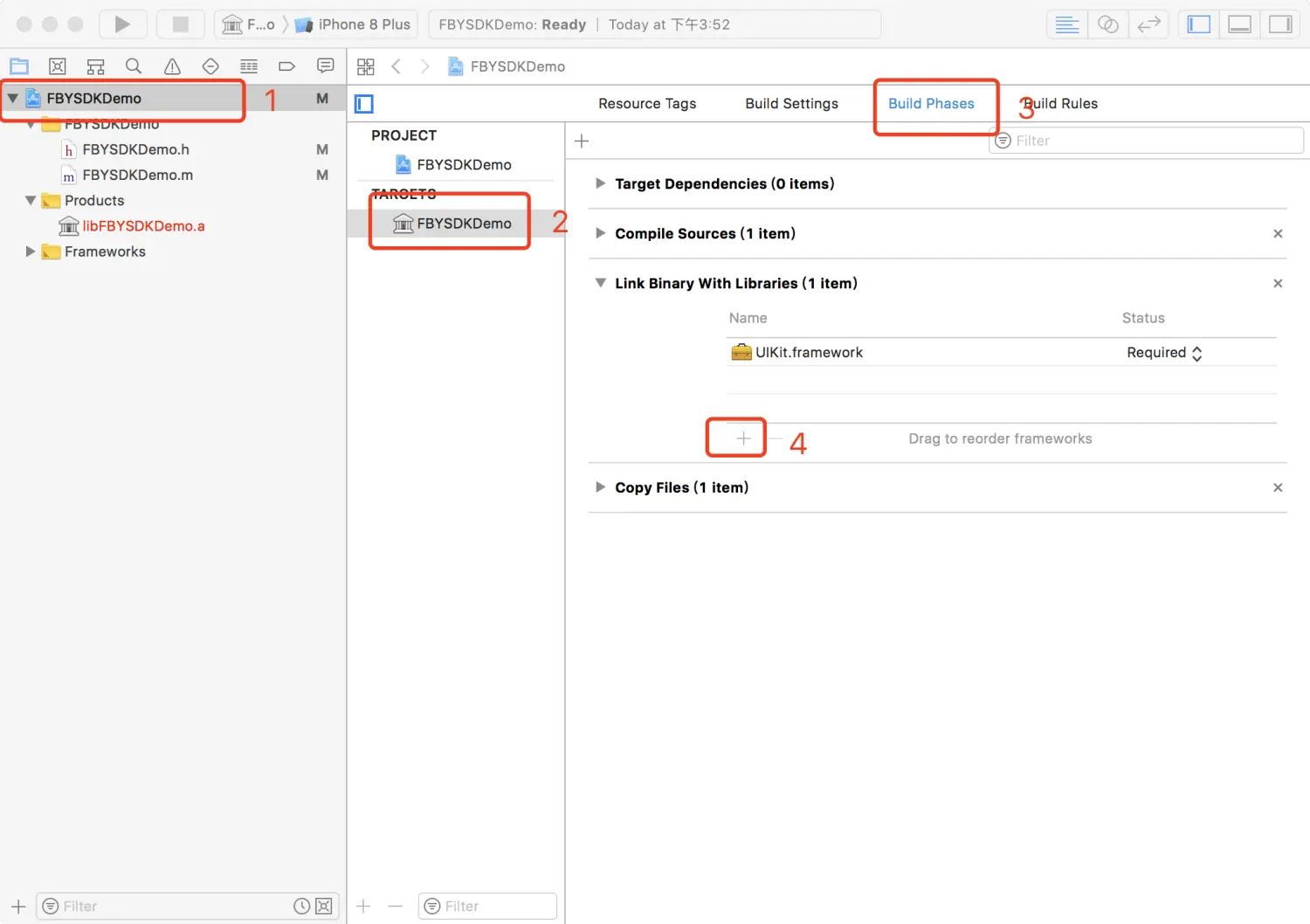Select the UIKit.framework row

pos(1001,353)
